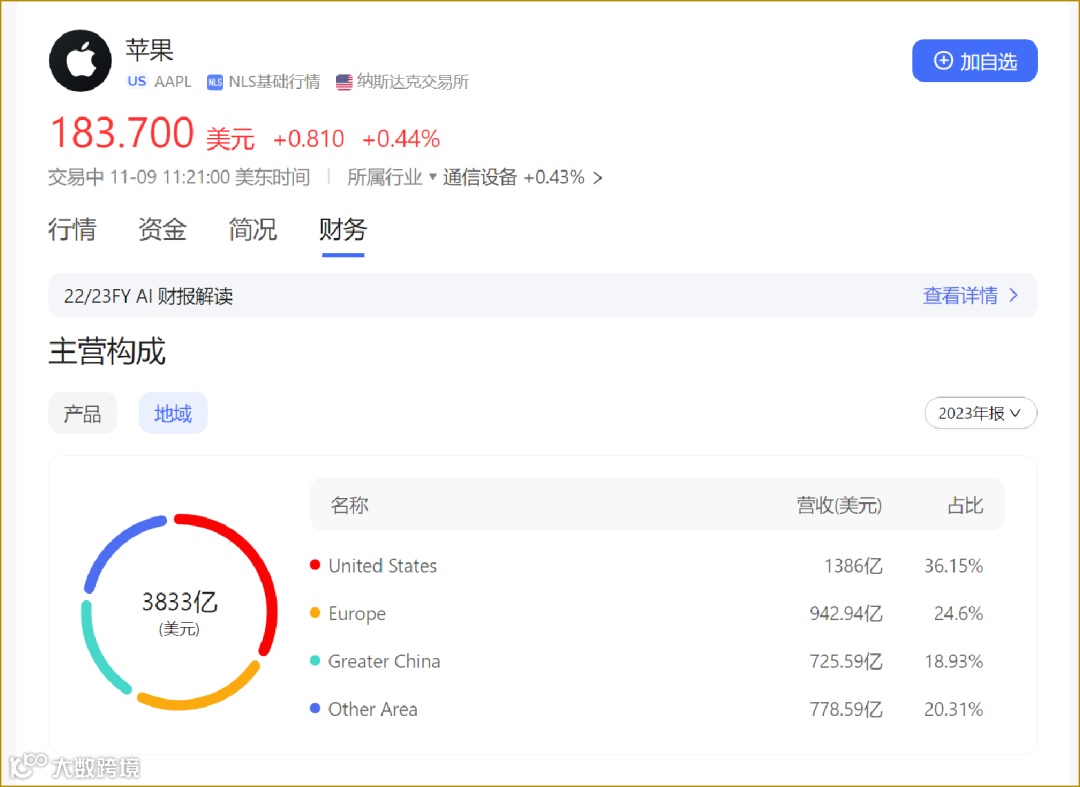1080x787 pixels.
Task: Click 查看详情 link
Action: click(960, 295)
